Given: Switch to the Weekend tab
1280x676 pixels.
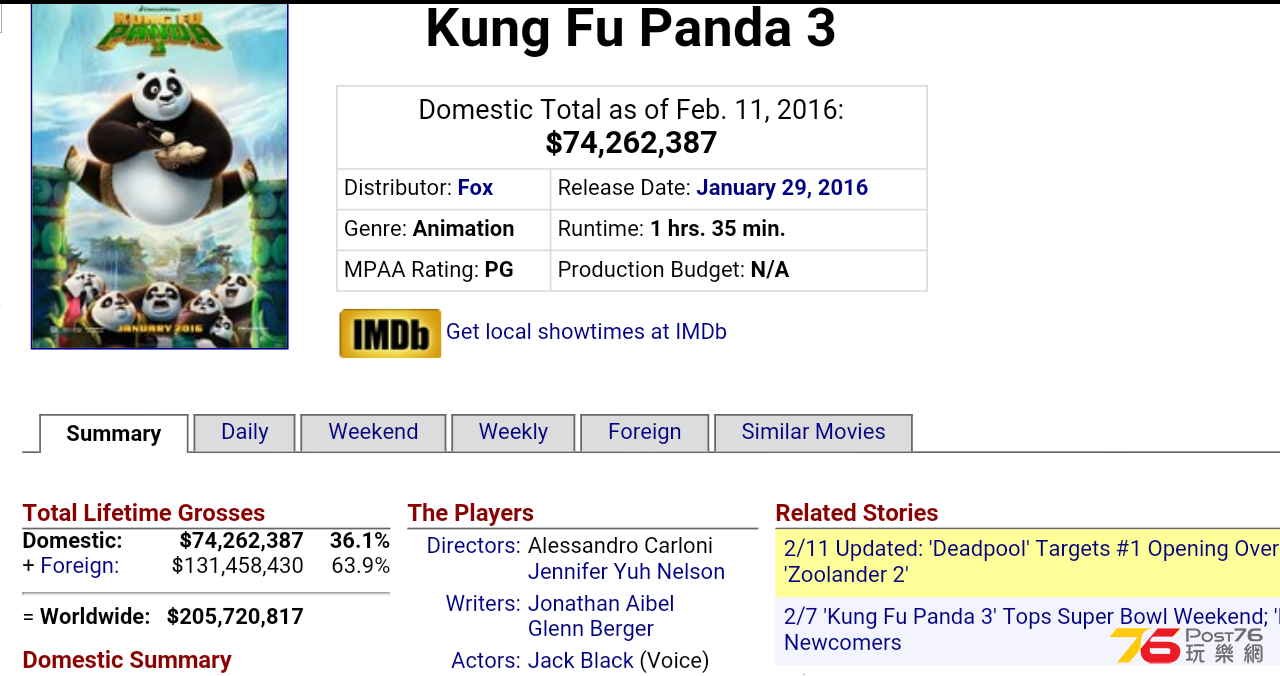Looking at the screenshot, I should (x=373, y=432).
